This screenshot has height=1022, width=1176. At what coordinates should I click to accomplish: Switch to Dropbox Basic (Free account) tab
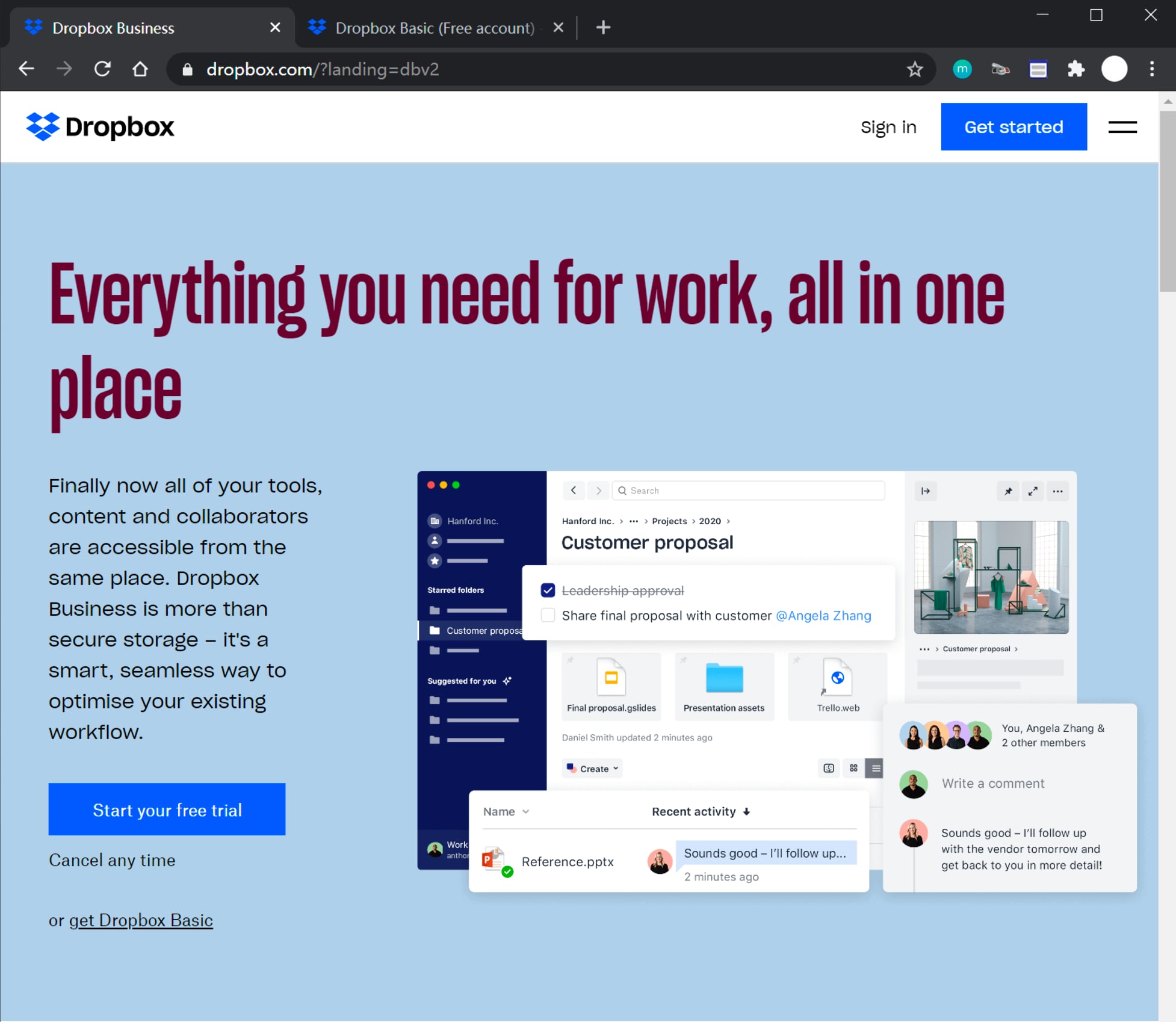click(x=433, y=28)
